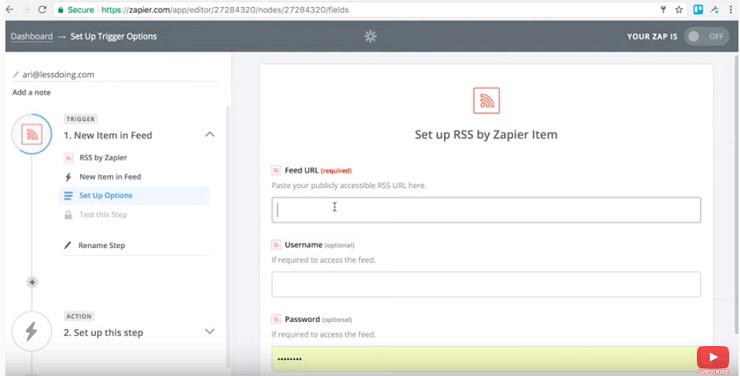This screenshot has width=740, height=376.
Task: Click the green Secure padlock icon
Action: 60,10
